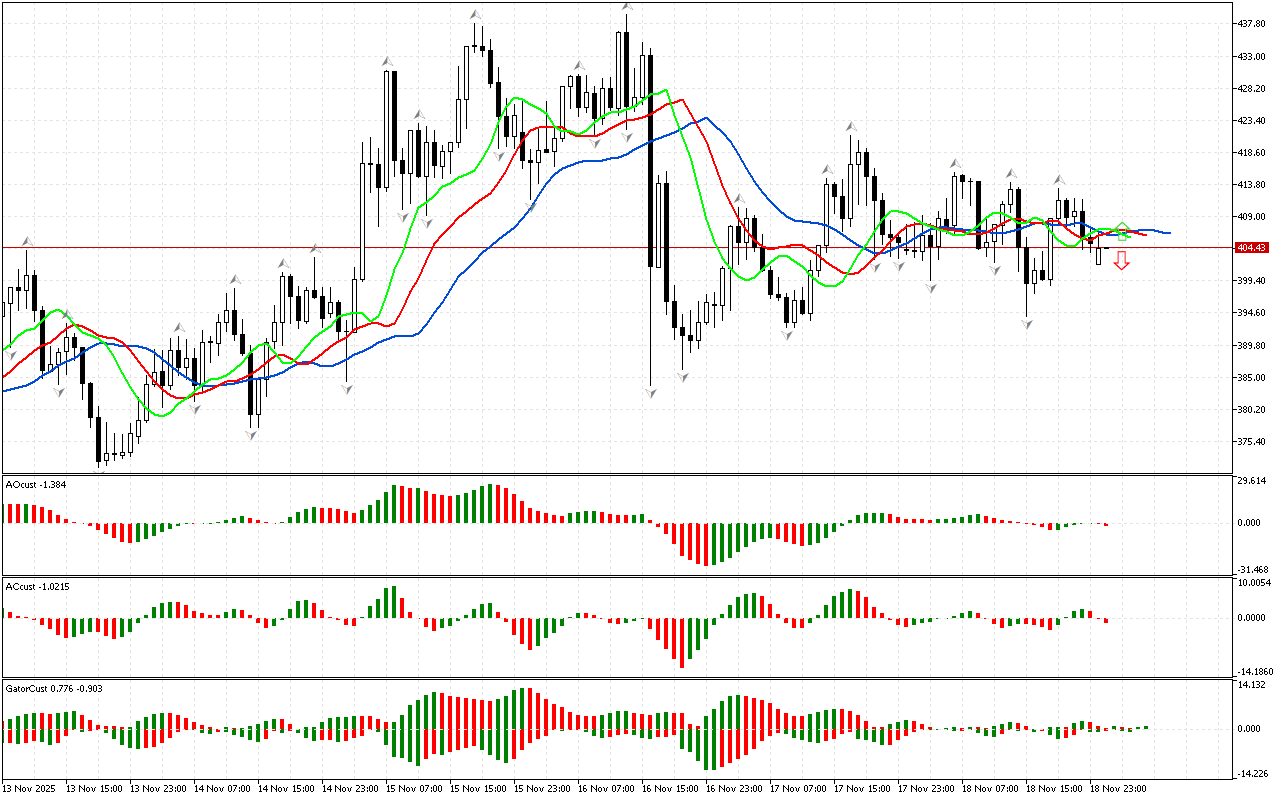Select the red 404.43 current price label

(1251, 247)
